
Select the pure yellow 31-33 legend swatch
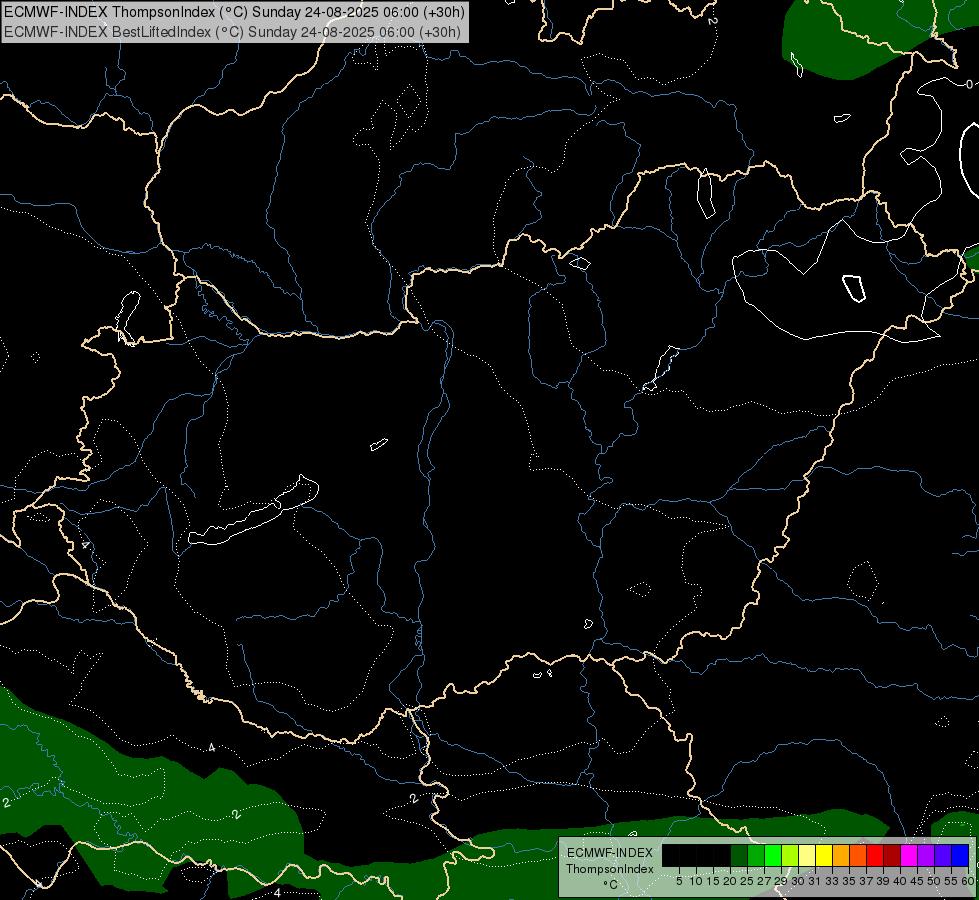(824, 855)
